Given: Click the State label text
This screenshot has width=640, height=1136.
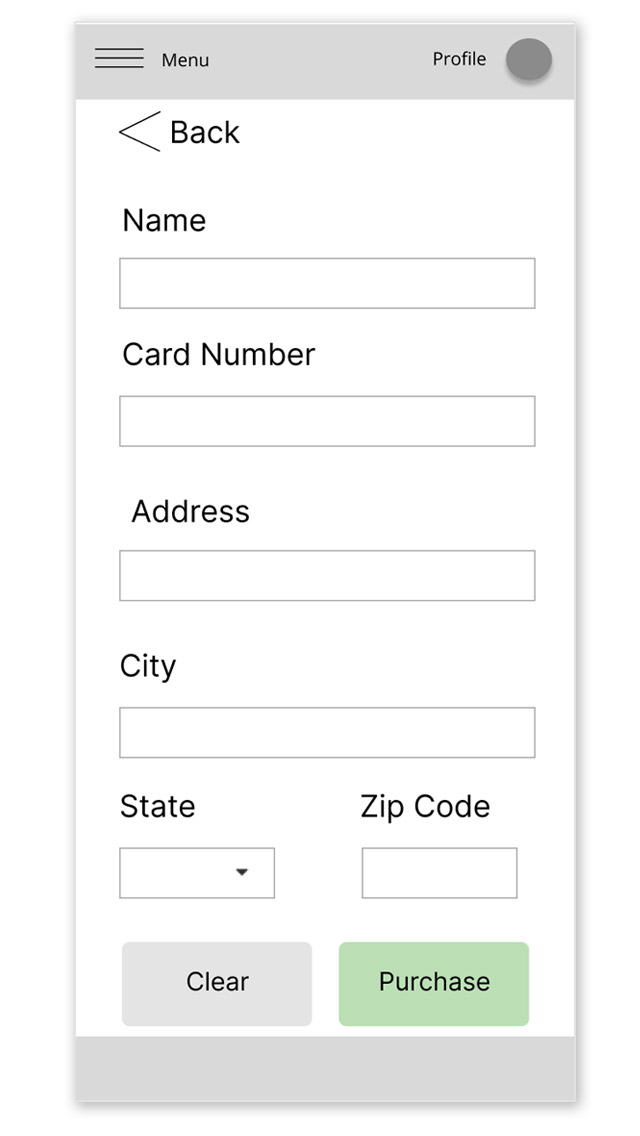Looking at the screenshot, I should (x=157, y=807).
